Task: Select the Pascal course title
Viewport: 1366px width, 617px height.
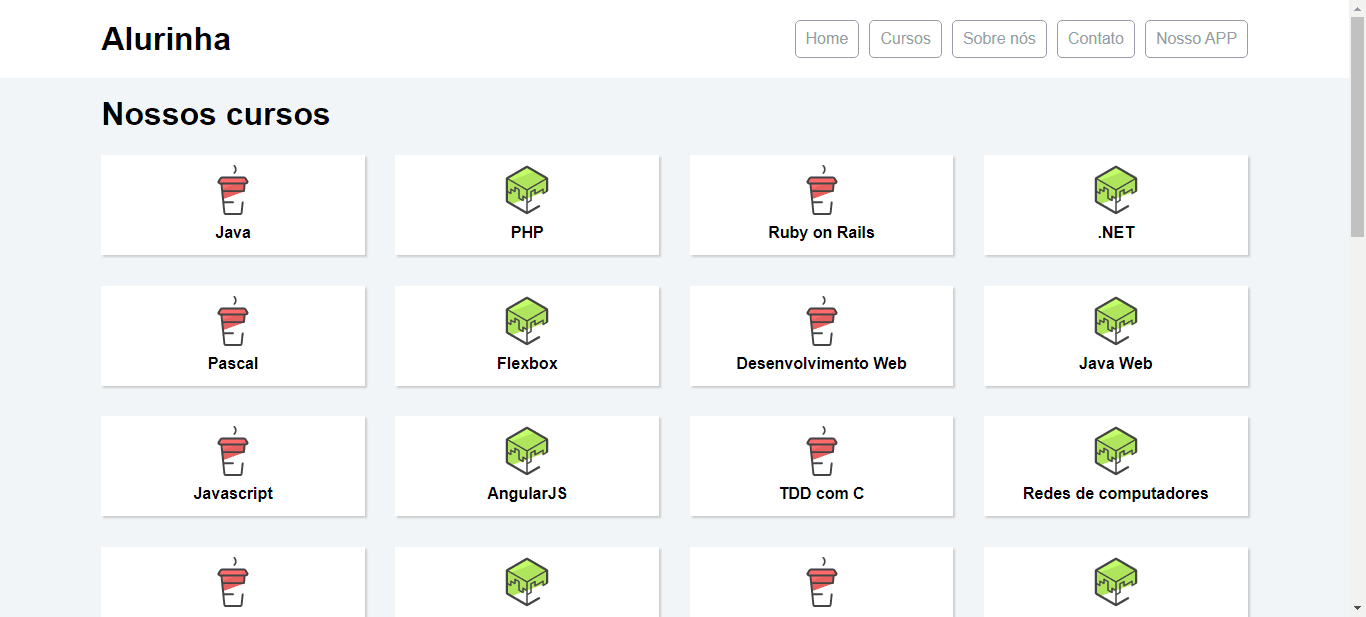Action: tap(233, 363)
